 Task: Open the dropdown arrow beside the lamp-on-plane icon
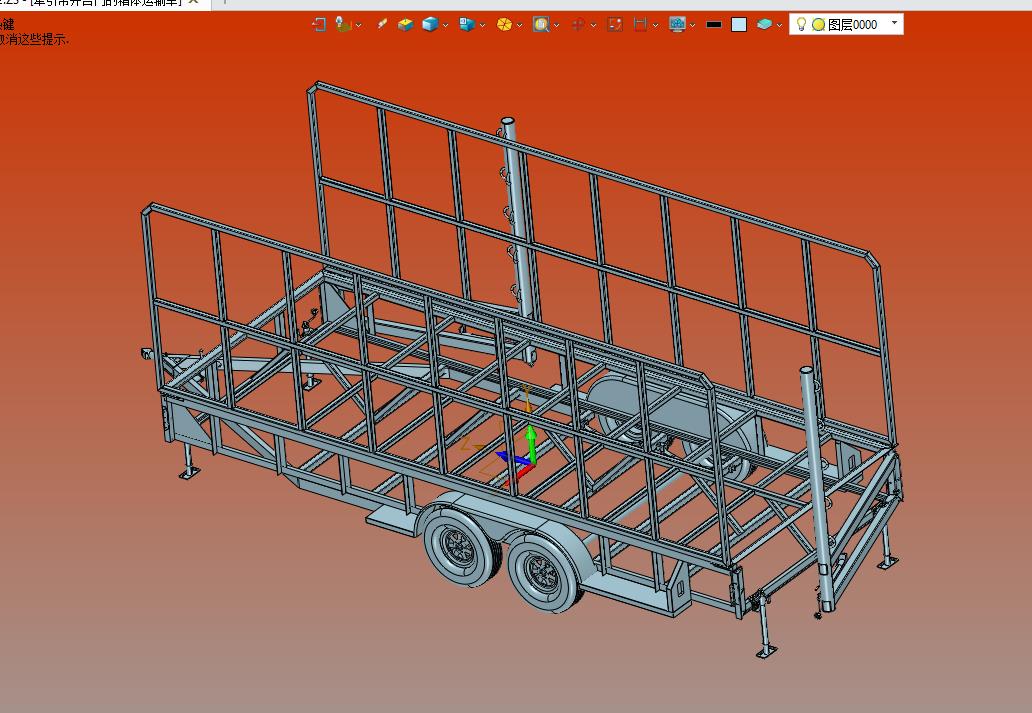tap(359, 25)
